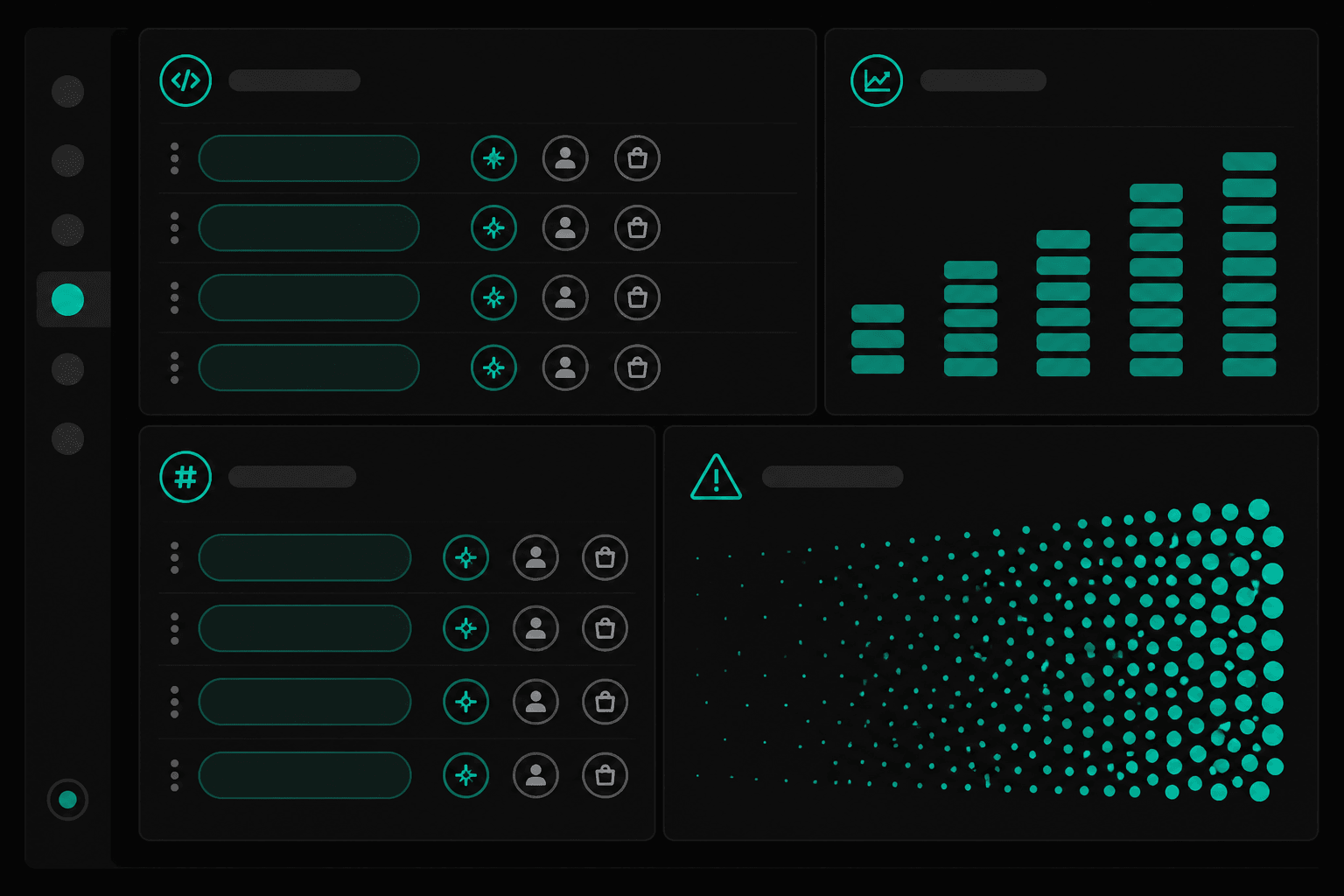1344x896 pixels.
Task: Open user icon in hashtag panel's first row
Action: pyautogui.click(x=535, y=557)
